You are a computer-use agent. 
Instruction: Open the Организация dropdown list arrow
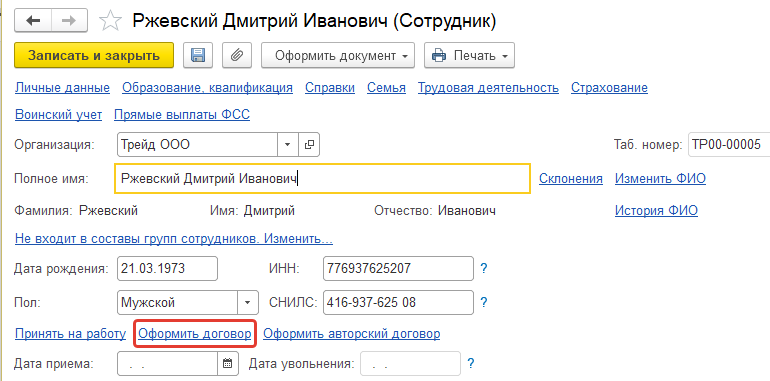(288, 145)
